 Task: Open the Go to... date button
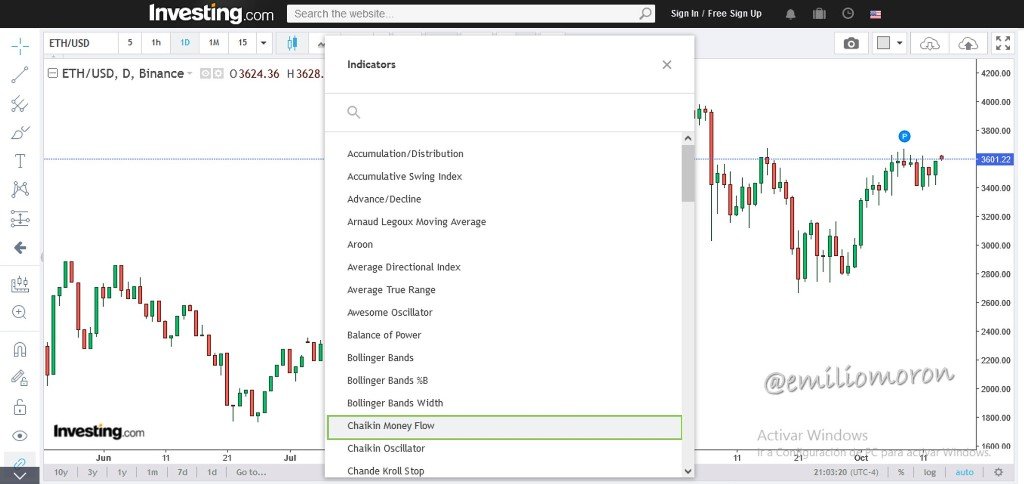251,472
